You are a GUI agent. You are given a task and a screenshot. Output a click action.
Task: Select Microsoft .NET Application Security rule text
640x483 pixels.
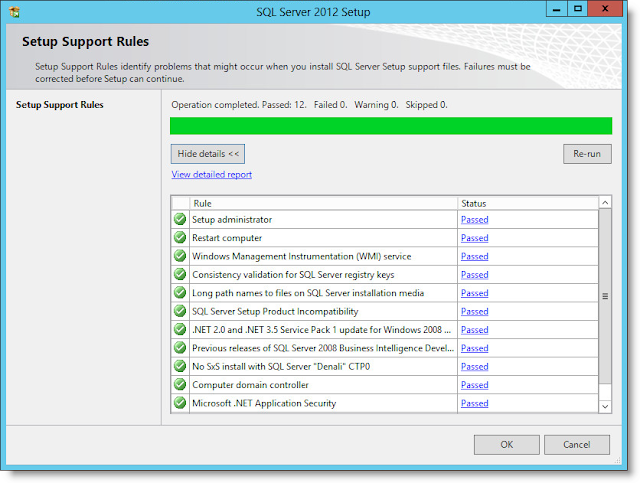pos(264,403)
